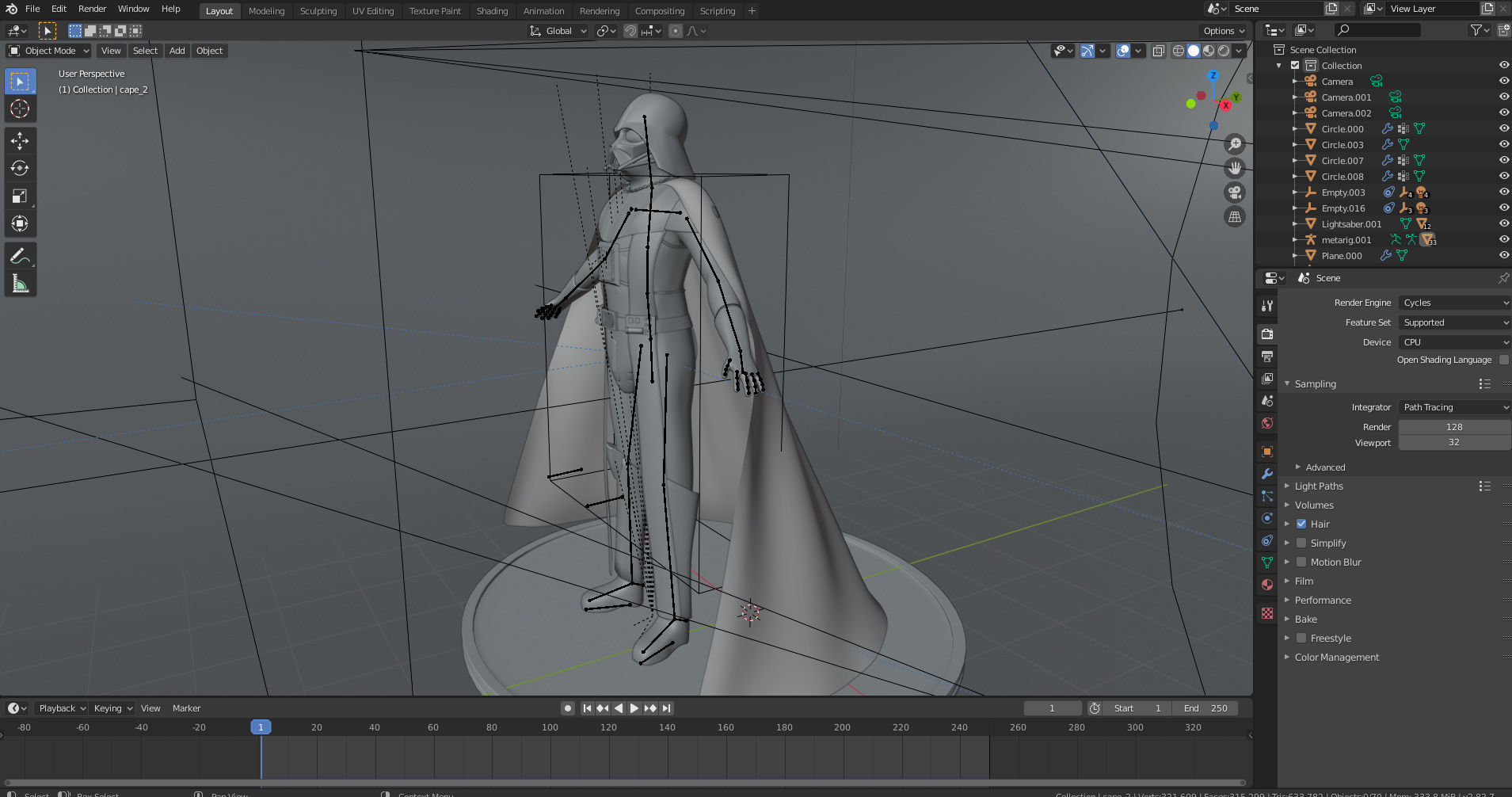
Task: Select the Measure tool
Action: [20, 284]
